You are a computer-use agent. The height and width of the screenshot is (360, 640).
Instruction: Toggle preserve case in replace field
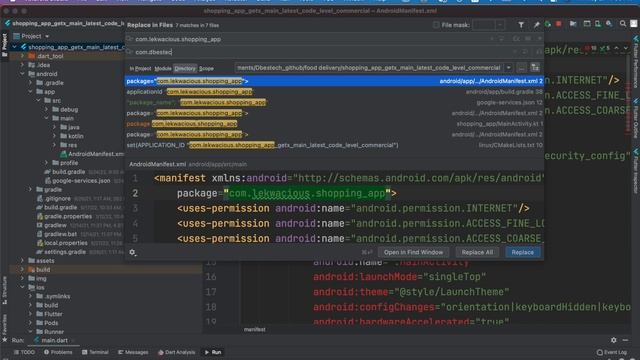click(539, 52)
